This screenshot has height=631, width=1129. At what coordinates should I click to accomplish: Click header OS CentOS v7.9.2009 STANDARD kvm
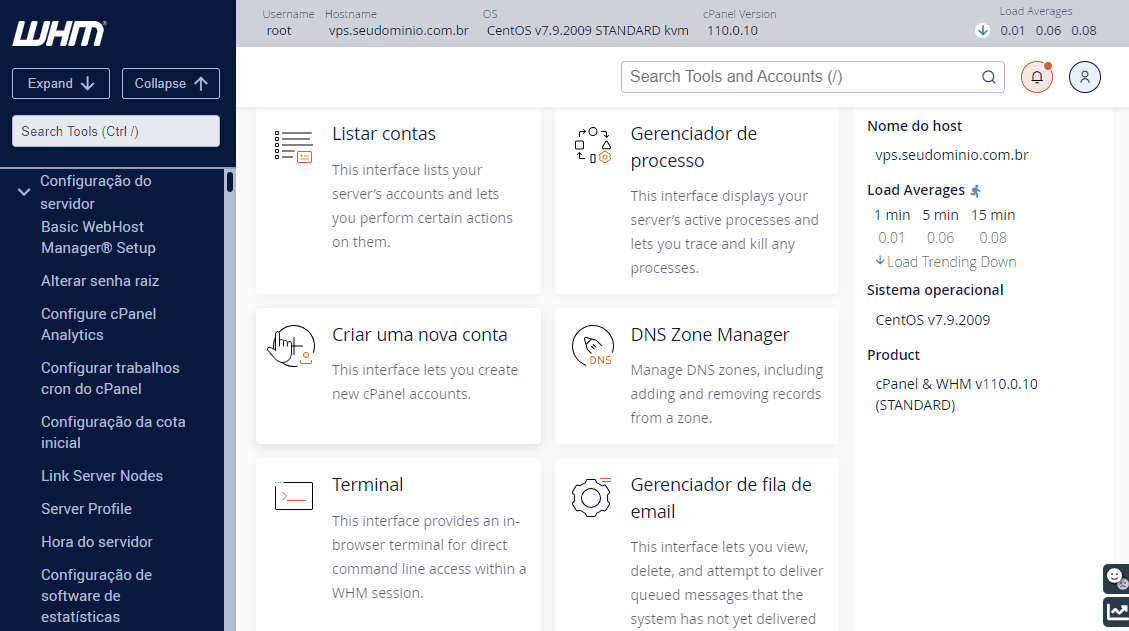pyautogui.click(x=588, y=30)
